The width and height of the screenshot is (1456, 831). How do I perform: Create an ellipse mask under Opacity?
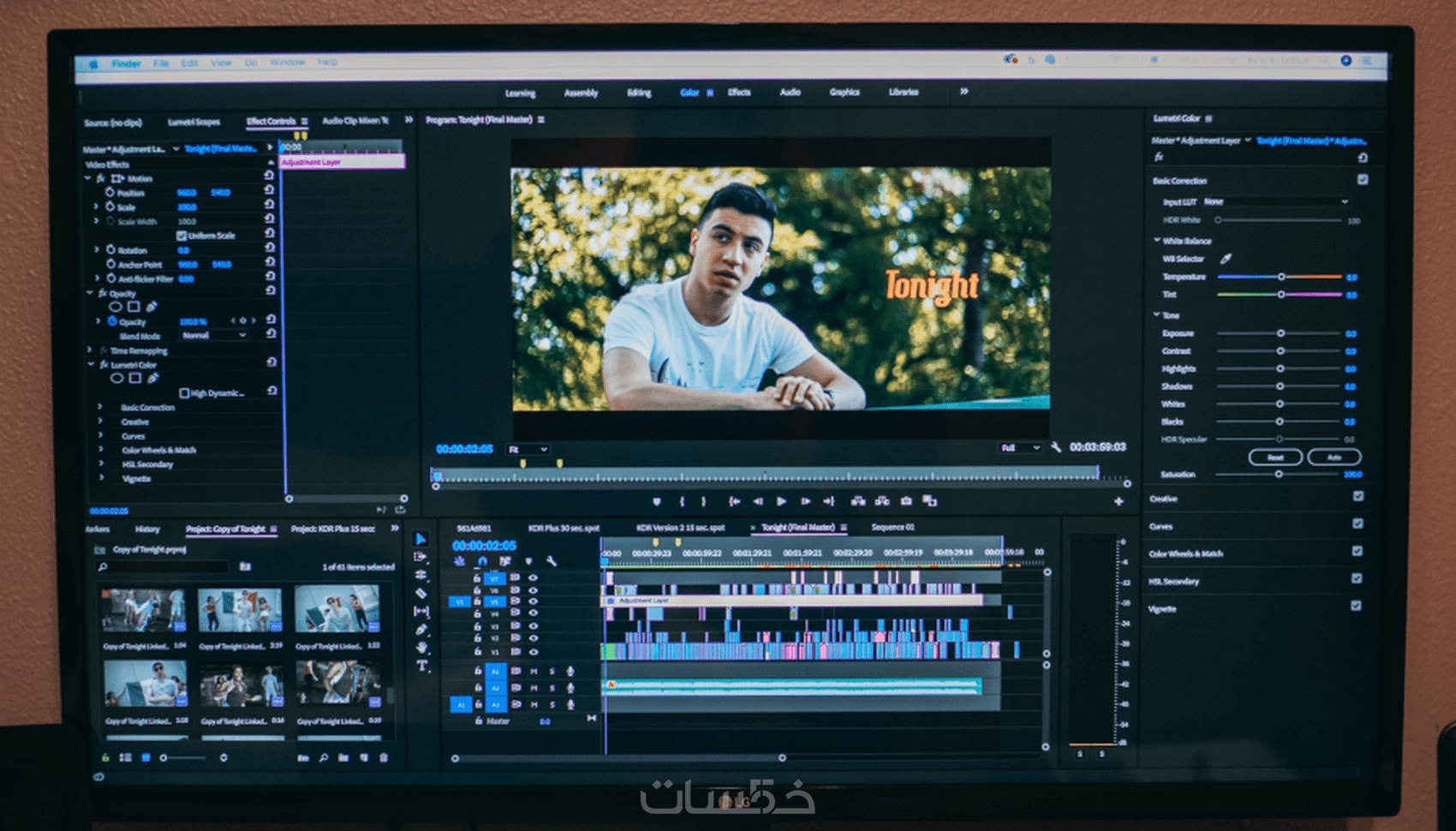point(116,307)
